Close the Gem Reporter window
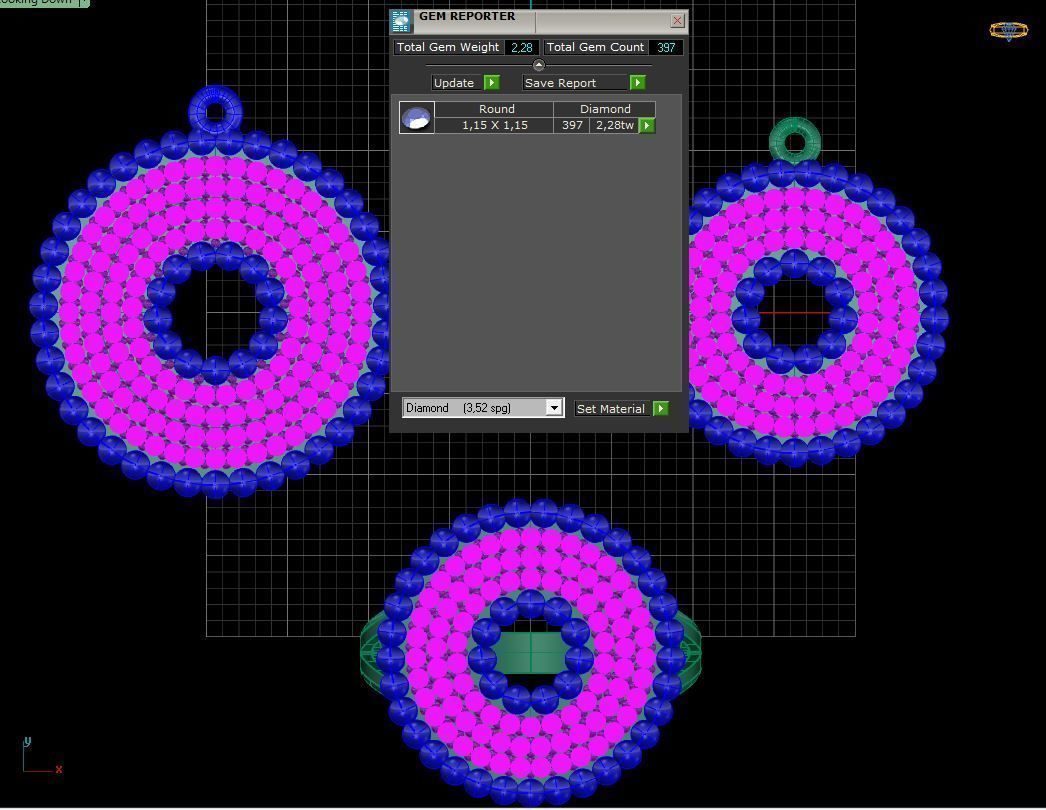Screen dimensions: 1046x810 pyautogui.click(x=677, y=20)
